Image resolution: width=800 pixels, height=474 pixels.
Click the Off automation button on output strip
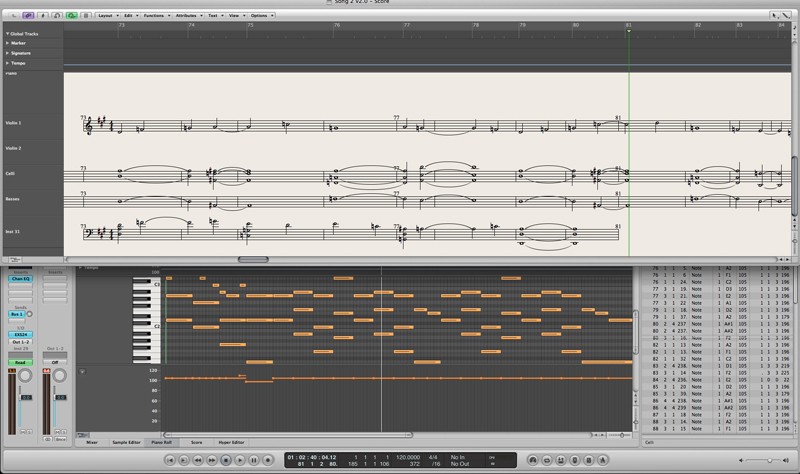point(55,362)
